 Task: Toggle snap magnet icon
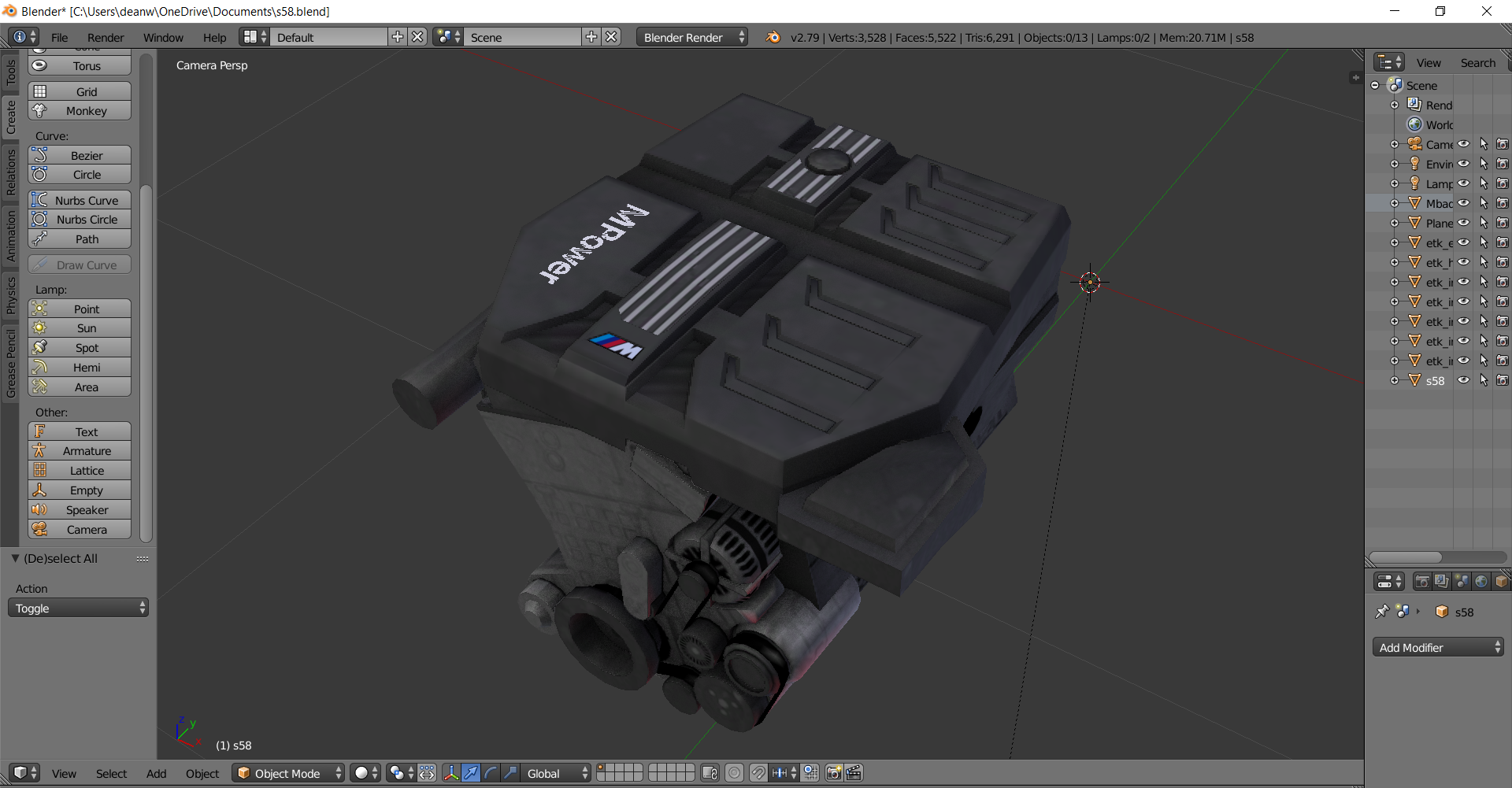[x=758, y=773]
